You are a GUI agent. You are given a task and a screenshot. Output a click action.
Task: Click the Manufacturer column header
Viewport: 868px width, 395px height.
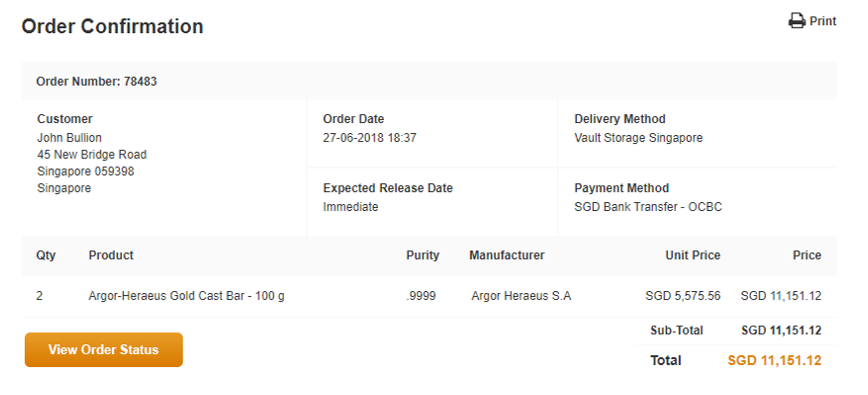(507, 255)
